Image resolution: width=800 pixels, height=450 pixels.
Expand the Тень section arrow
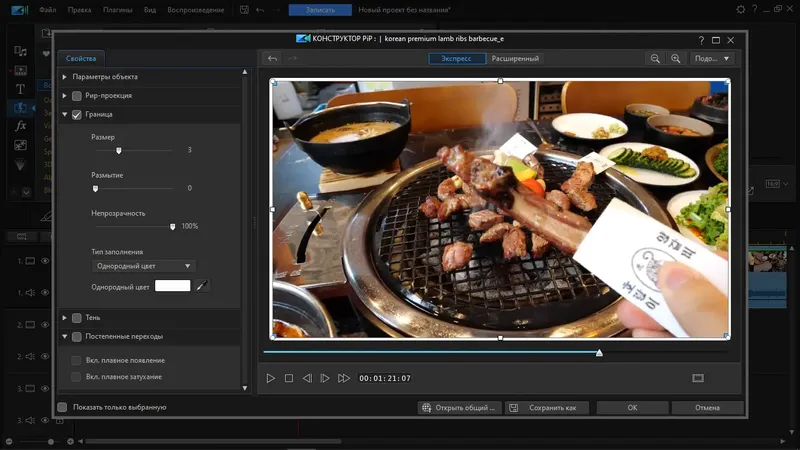click(x=64, y=318)
